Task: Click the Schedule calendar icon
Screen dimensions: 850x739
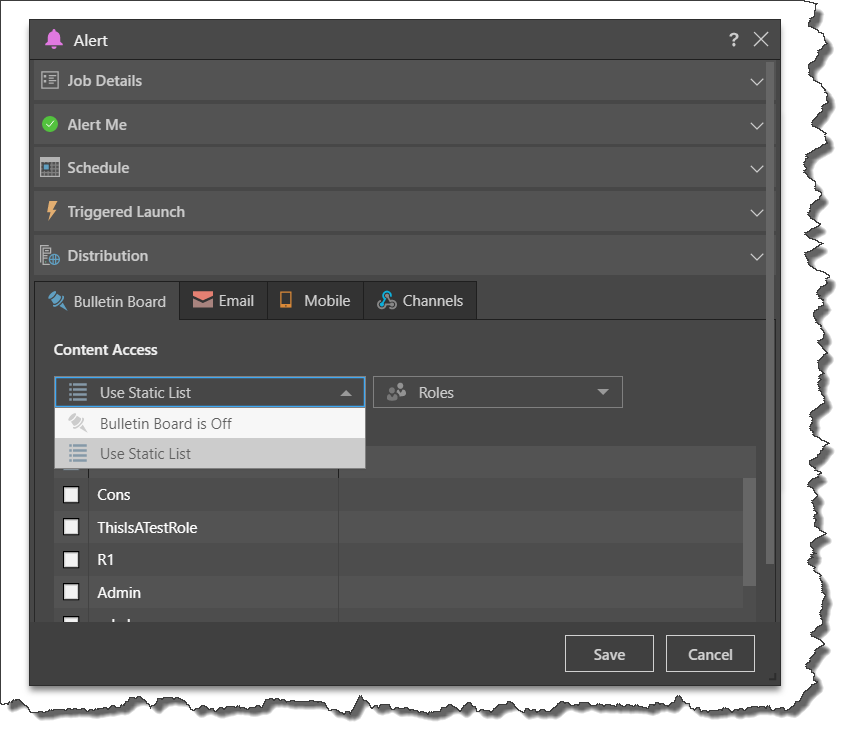Action: [x=50, y=167]
